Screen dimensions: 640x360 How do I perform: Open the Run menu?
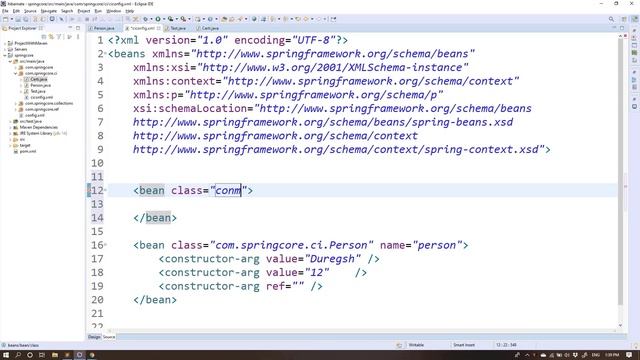[98, 11]
